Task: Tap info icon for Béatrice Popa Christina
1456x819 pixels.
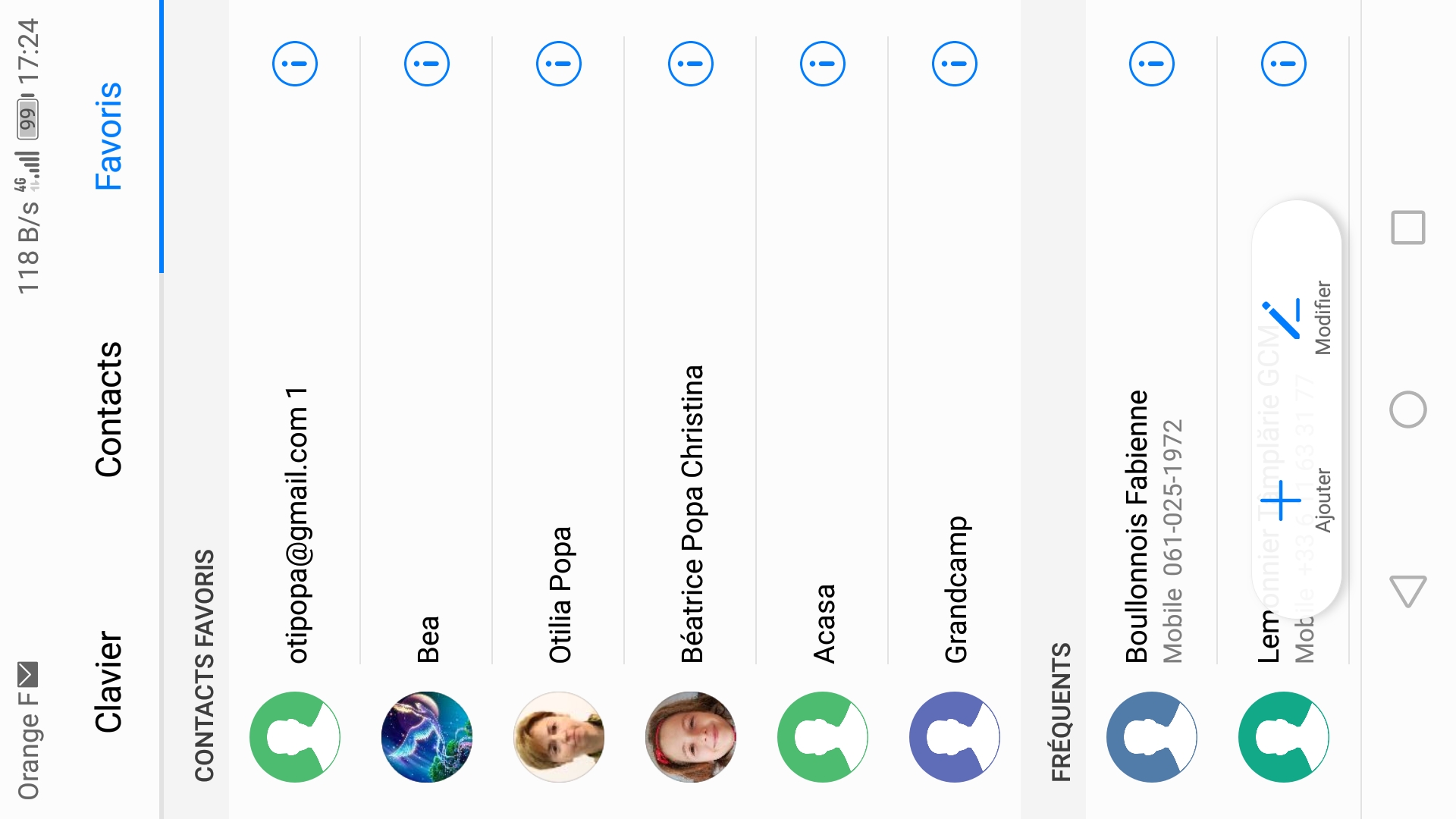Action: [690, 64]
